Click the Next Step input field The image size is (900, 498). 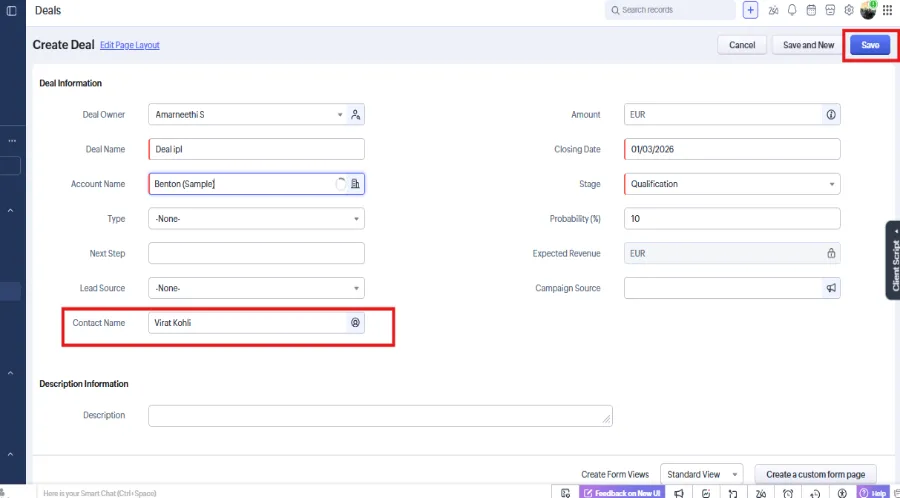click(x=256, y=254)
